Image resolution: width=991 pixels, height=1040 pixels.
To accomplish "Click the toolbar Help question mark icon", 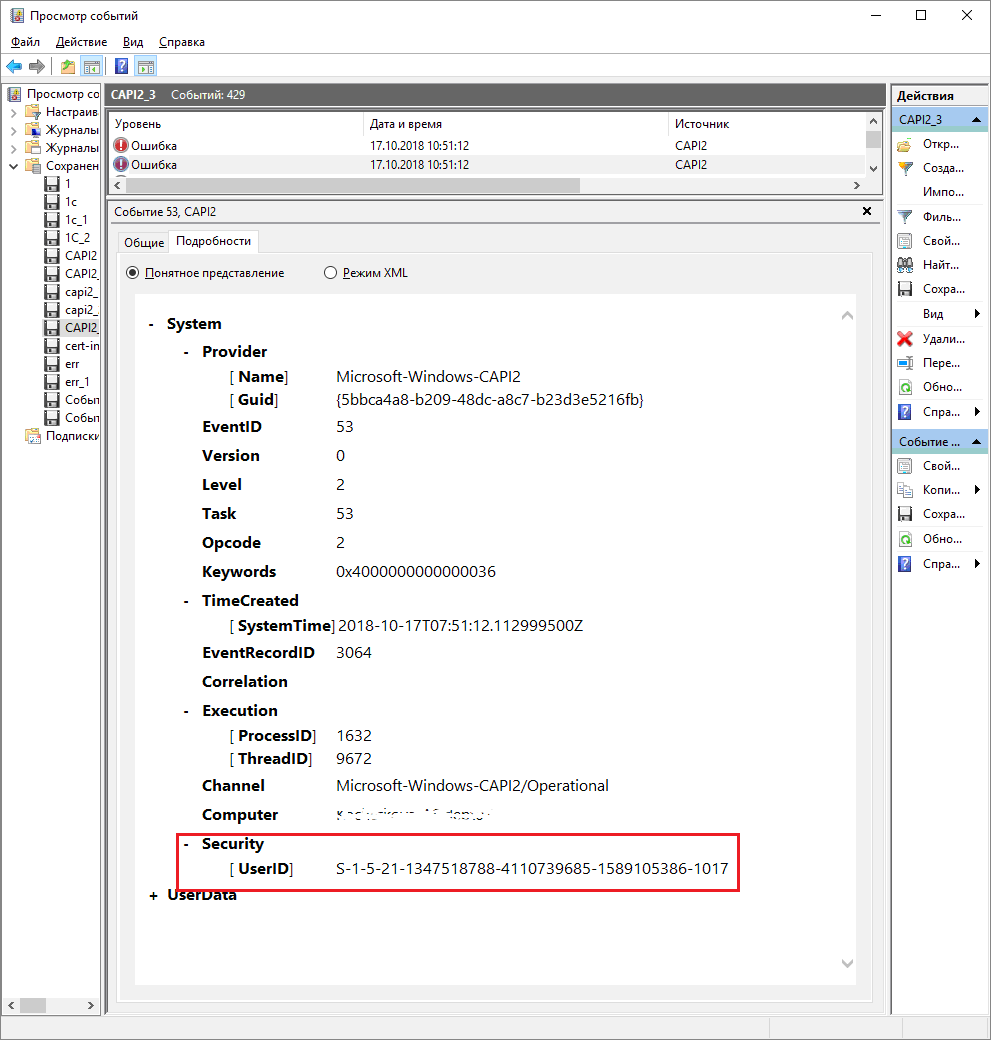I will [121, 67].
